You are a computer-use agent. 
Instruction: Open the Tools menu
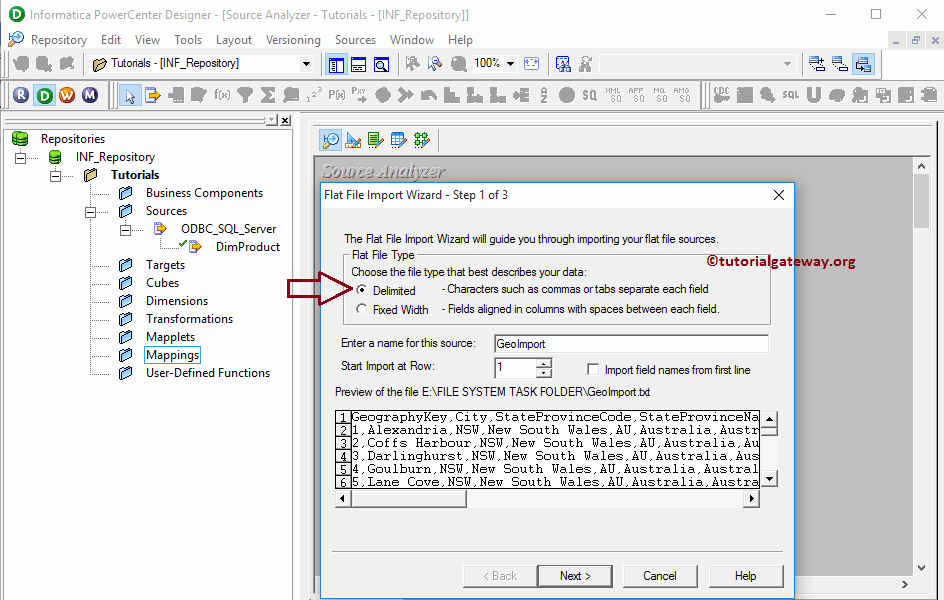[188, 40]
